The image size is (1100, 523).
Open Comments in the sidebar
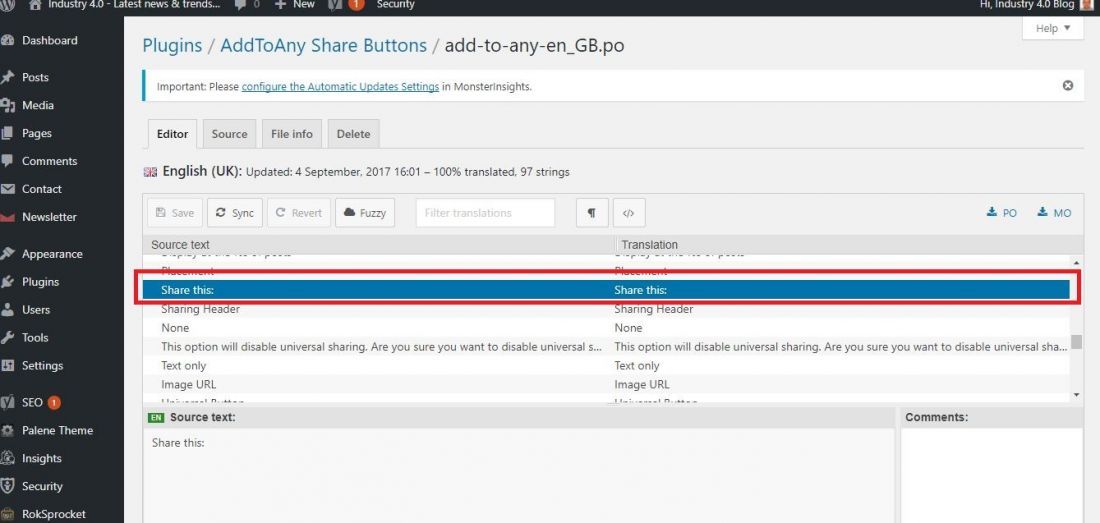click(x=49, y=161)
